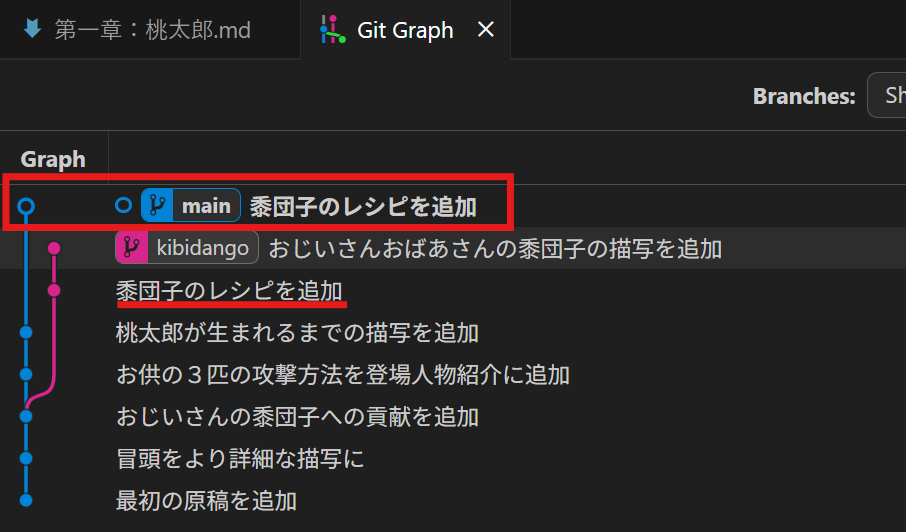This screenshot has width=906, height=532.
Task: Select commit おじいさんおばあさんの黍団子の描写を追加
Action: coord(495,248)
